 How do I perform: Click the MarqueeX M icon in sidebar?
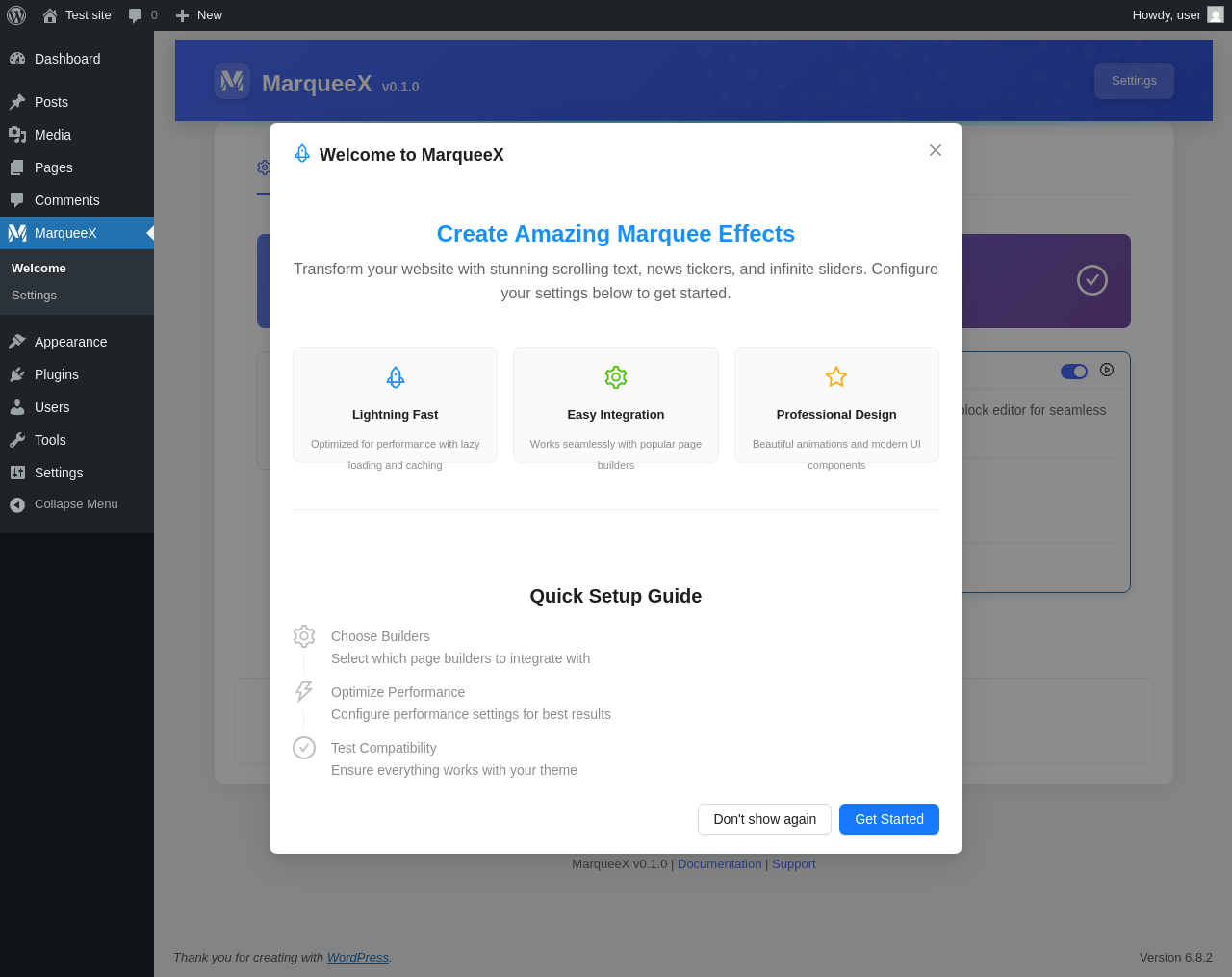17,233
